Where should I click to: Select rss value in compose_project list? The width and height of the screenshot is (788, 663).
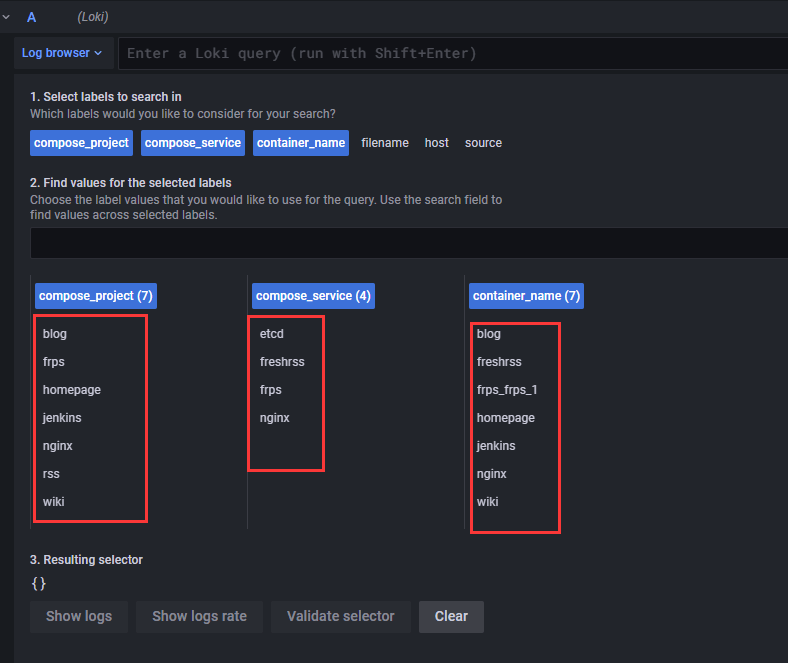pyautogui.click(x=52, y=474)
